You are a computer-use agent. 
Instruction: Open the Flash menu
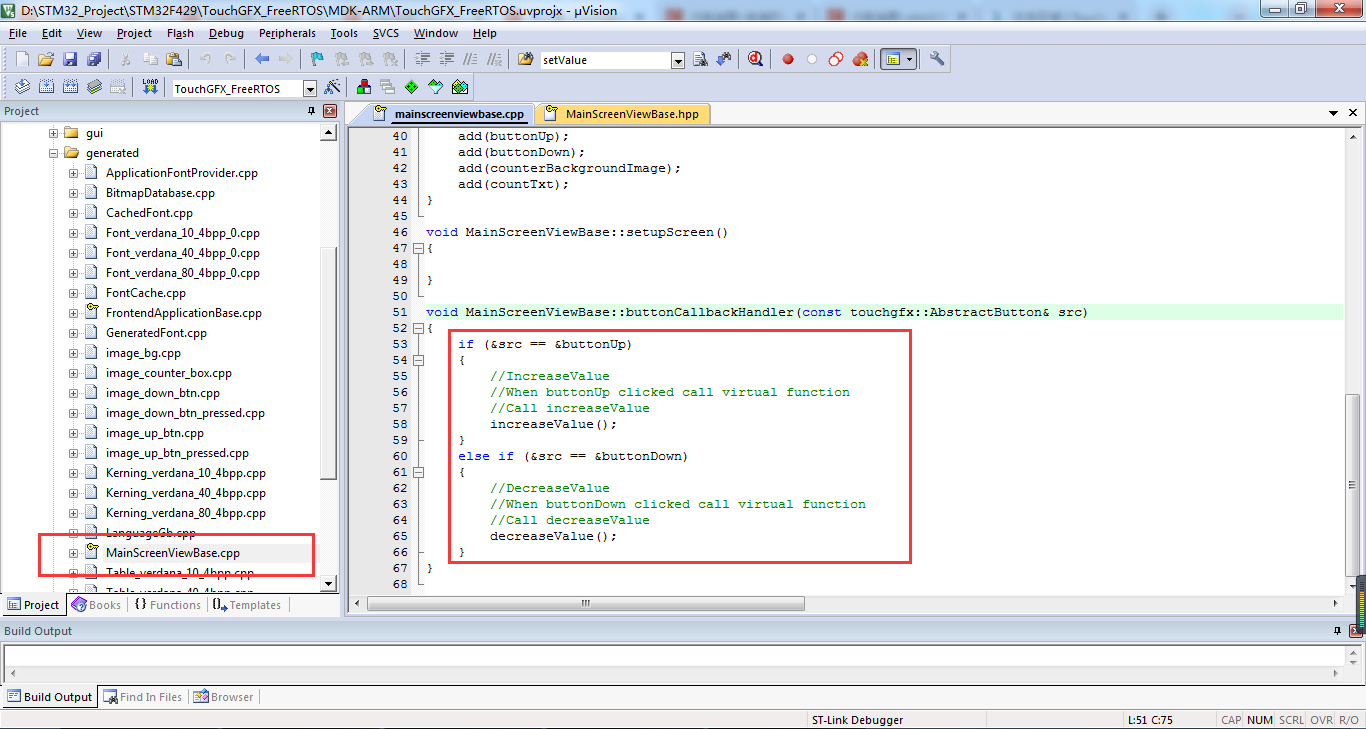click(x=180, y=33)
